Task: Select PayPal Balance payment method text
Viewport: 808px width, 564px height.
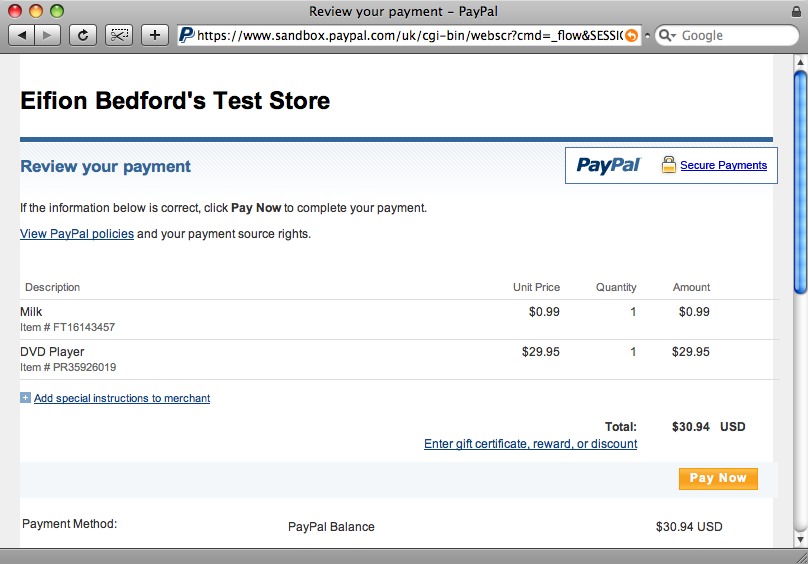Action: tap(331, 527)
